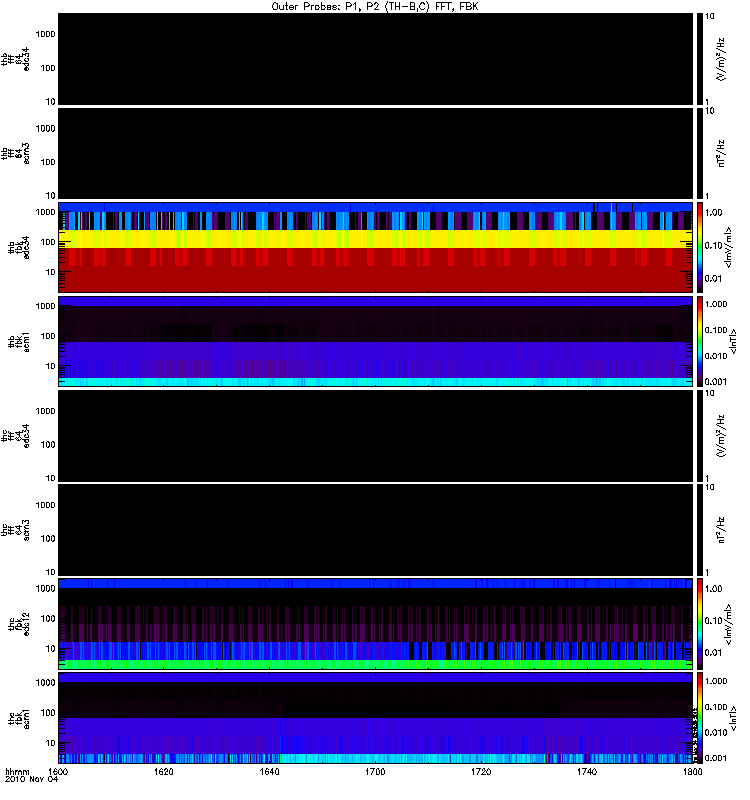Screen dimensions: 750x800
Task: Click the '1620' time axis label
Action: pos(163,771)
